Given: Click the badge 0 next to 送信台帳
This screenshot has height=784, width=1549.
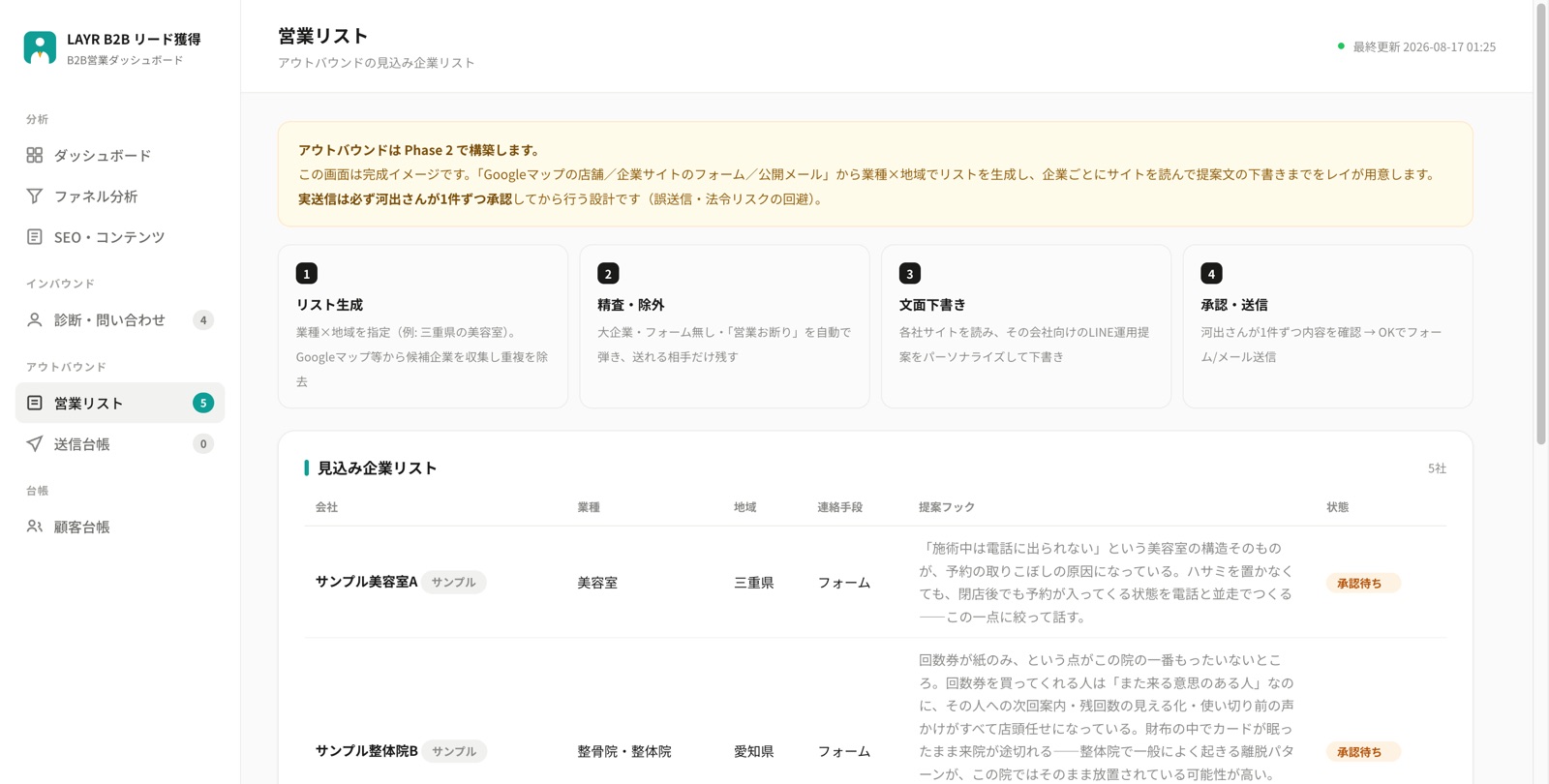Looking at the screenshot, I should click(x=203, y=443).
